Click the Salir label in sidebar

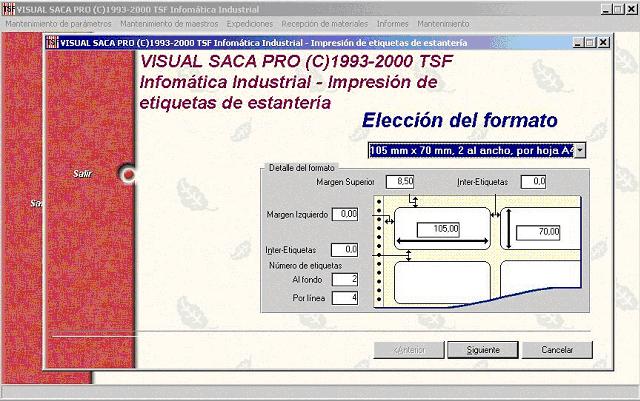pos(82,174)
